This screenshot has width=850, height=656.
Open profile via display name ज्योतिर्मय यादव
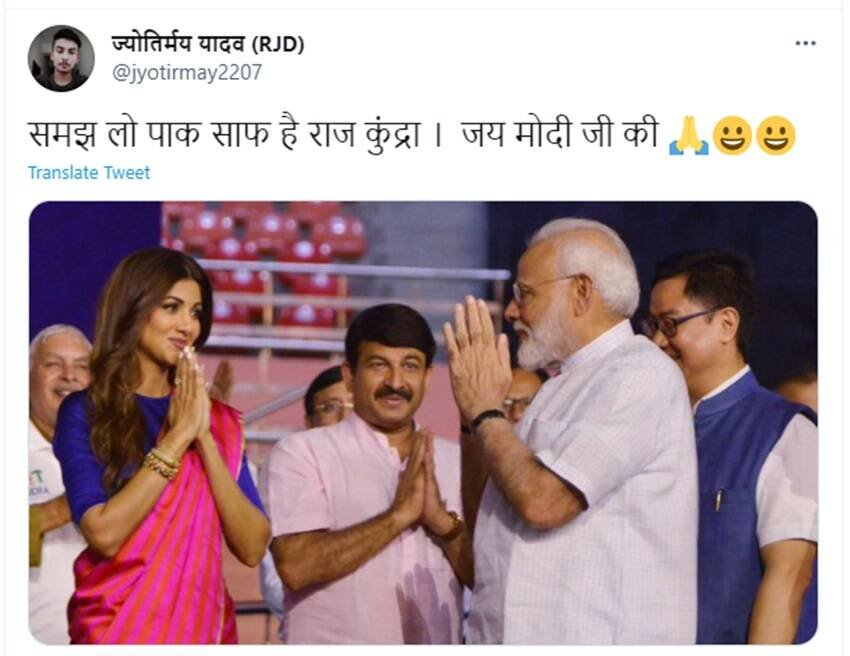click(178, 44)
